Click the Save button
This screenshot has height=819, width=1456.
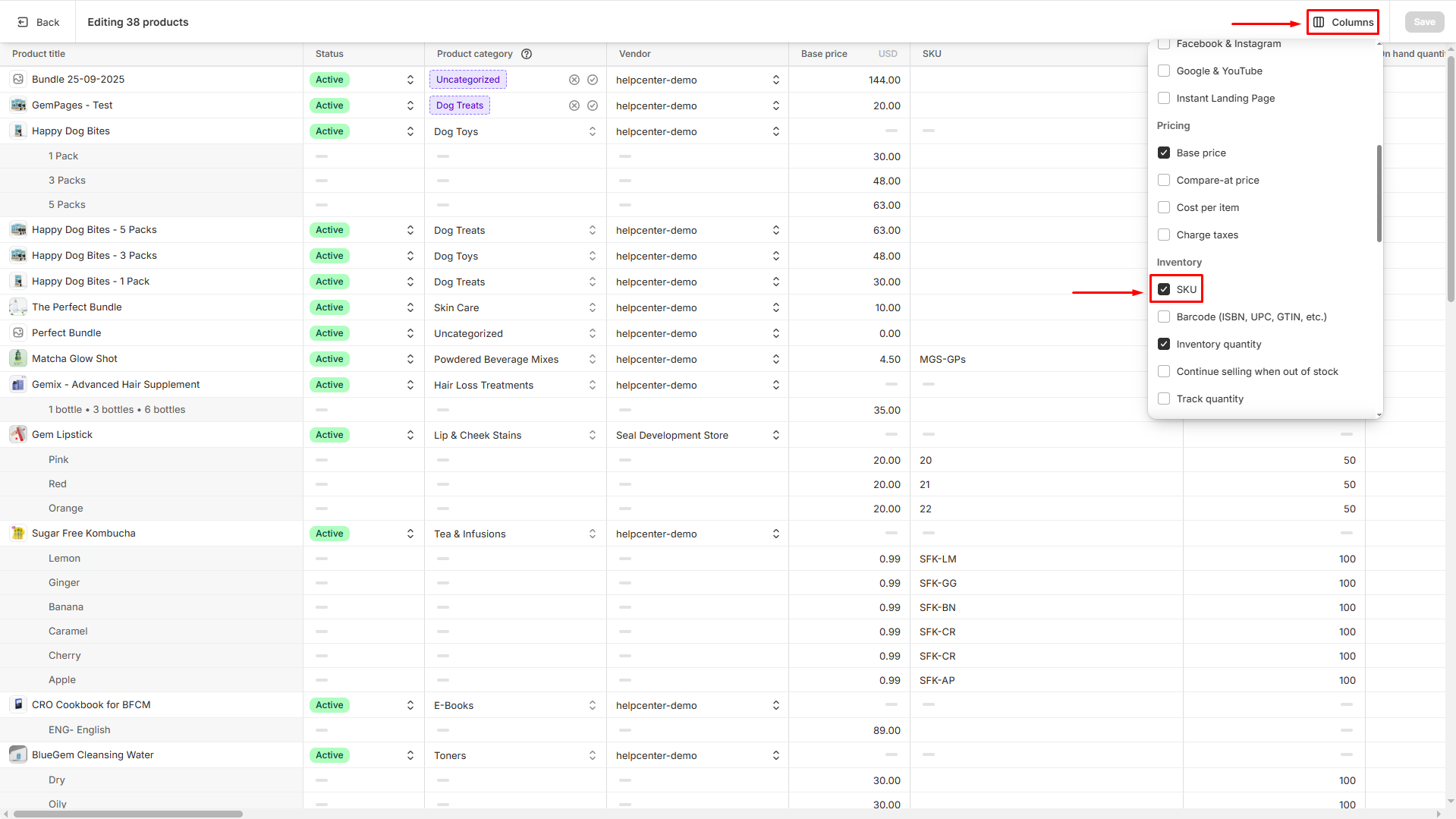1424,22
